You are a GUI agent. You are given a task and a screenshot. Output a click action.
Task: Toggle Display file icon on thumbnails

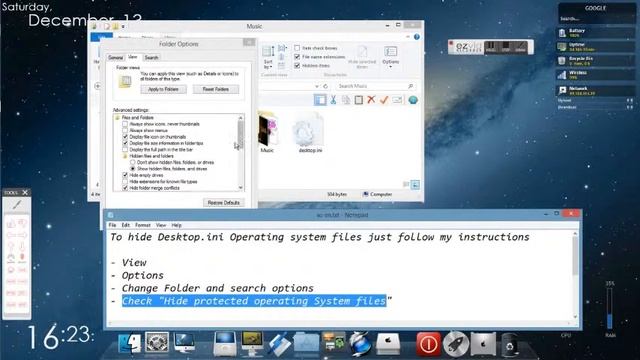[x=125, y=137]
